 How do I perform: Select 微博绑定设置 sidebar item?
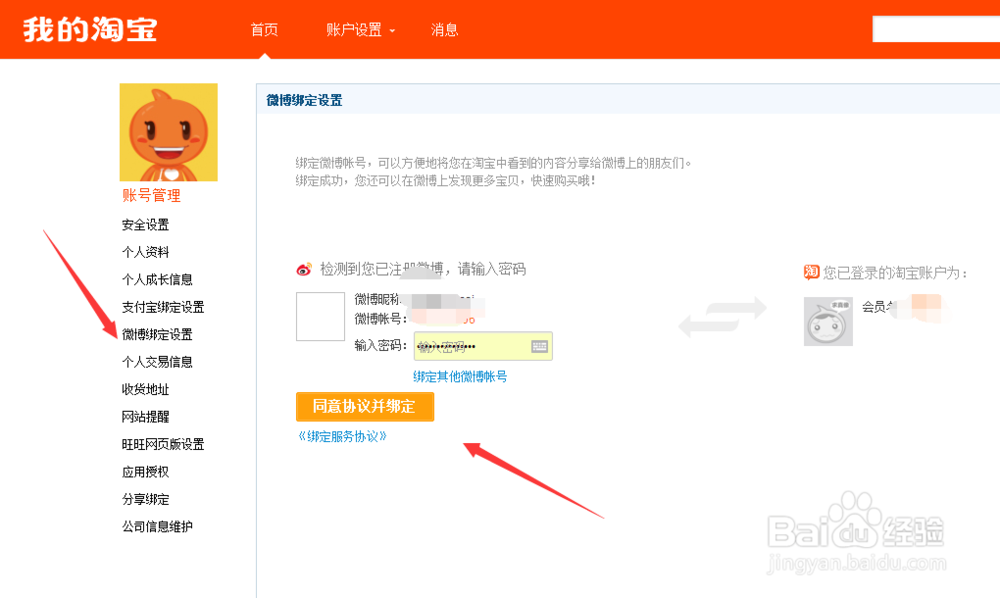157,334
